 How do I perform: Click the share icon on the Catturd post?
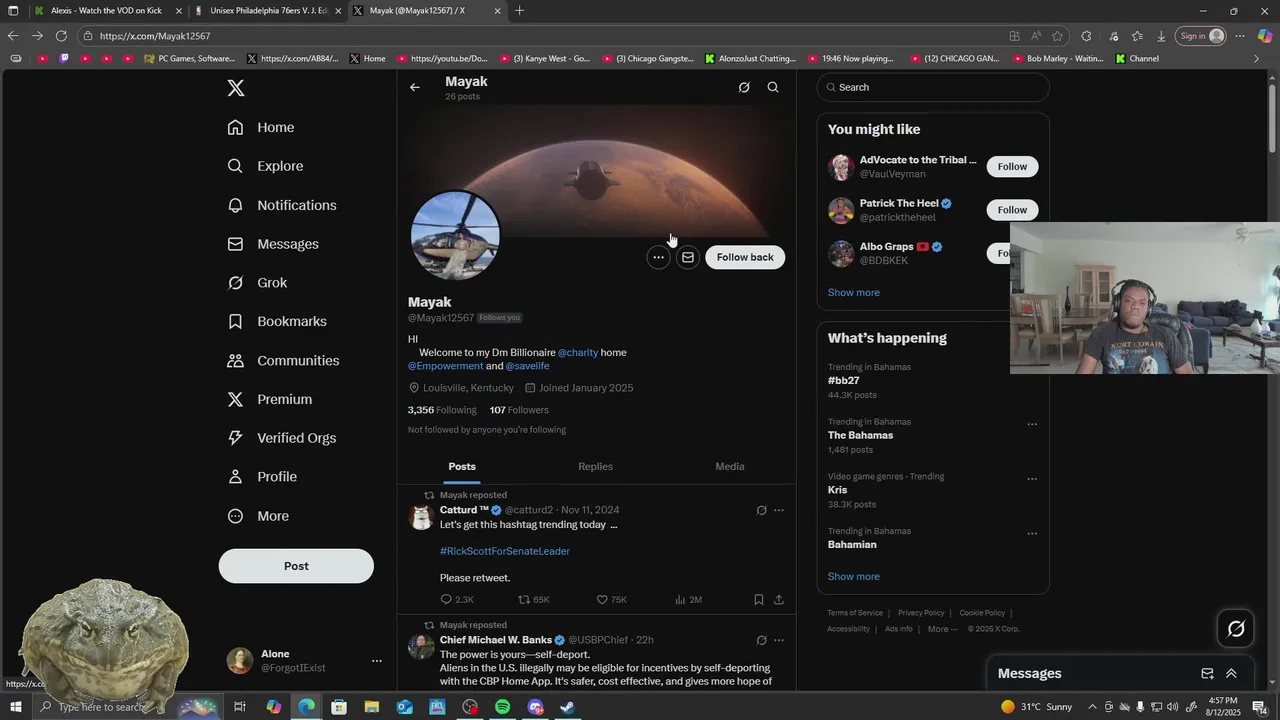779,600
